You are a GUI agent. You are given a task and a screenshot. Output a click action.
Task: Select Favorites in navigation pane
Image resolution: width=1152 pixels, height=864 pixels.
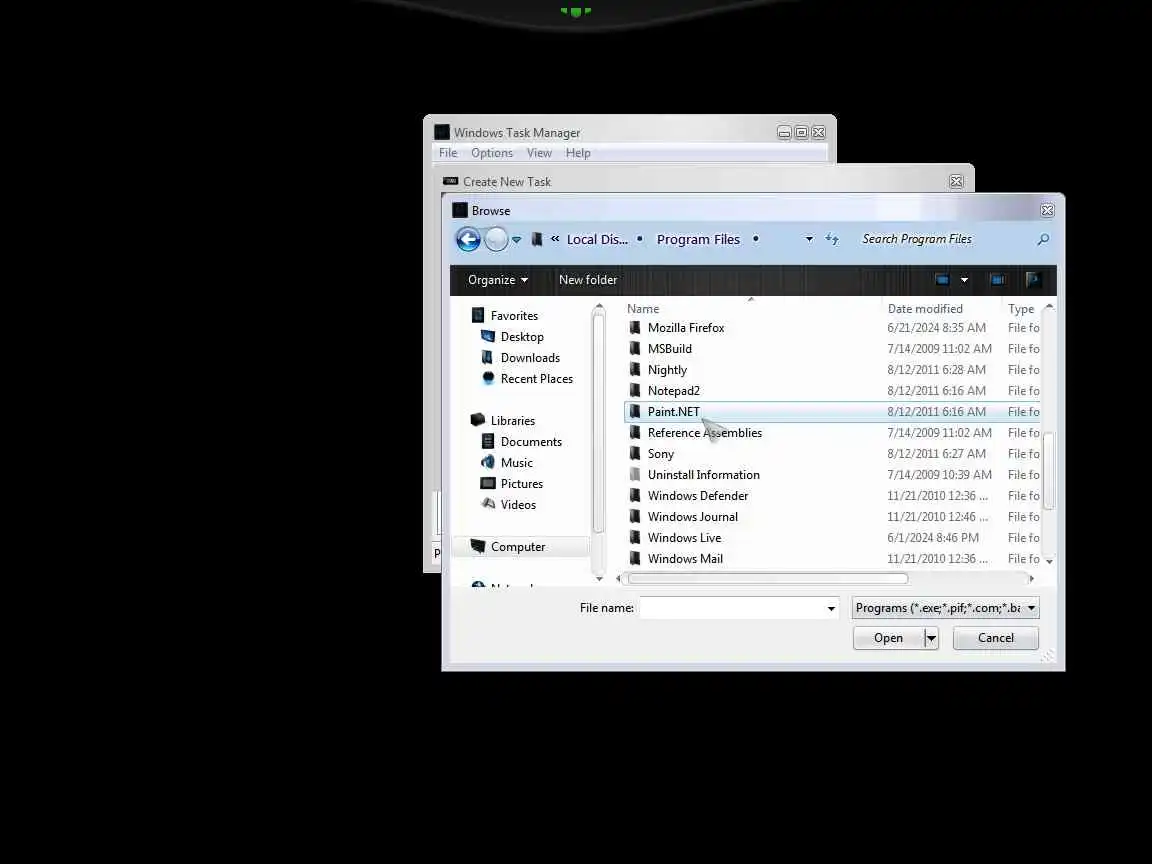tap(514, 316)
